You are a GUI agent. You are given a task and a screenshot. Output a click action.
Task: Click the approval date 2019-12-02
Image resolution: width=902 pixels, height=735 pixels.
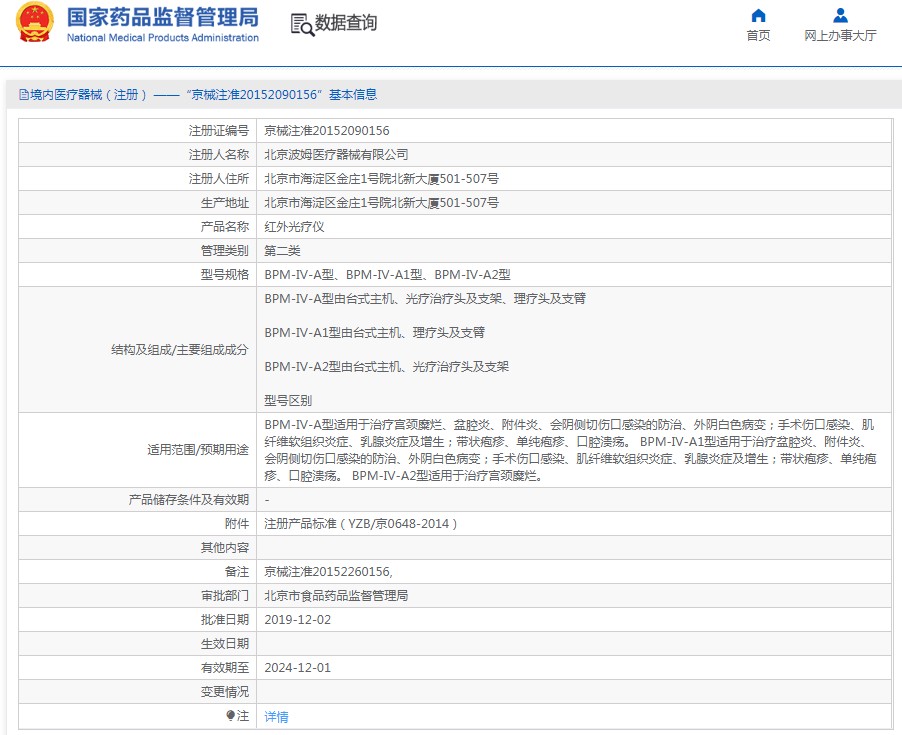(x=297, y=620)
